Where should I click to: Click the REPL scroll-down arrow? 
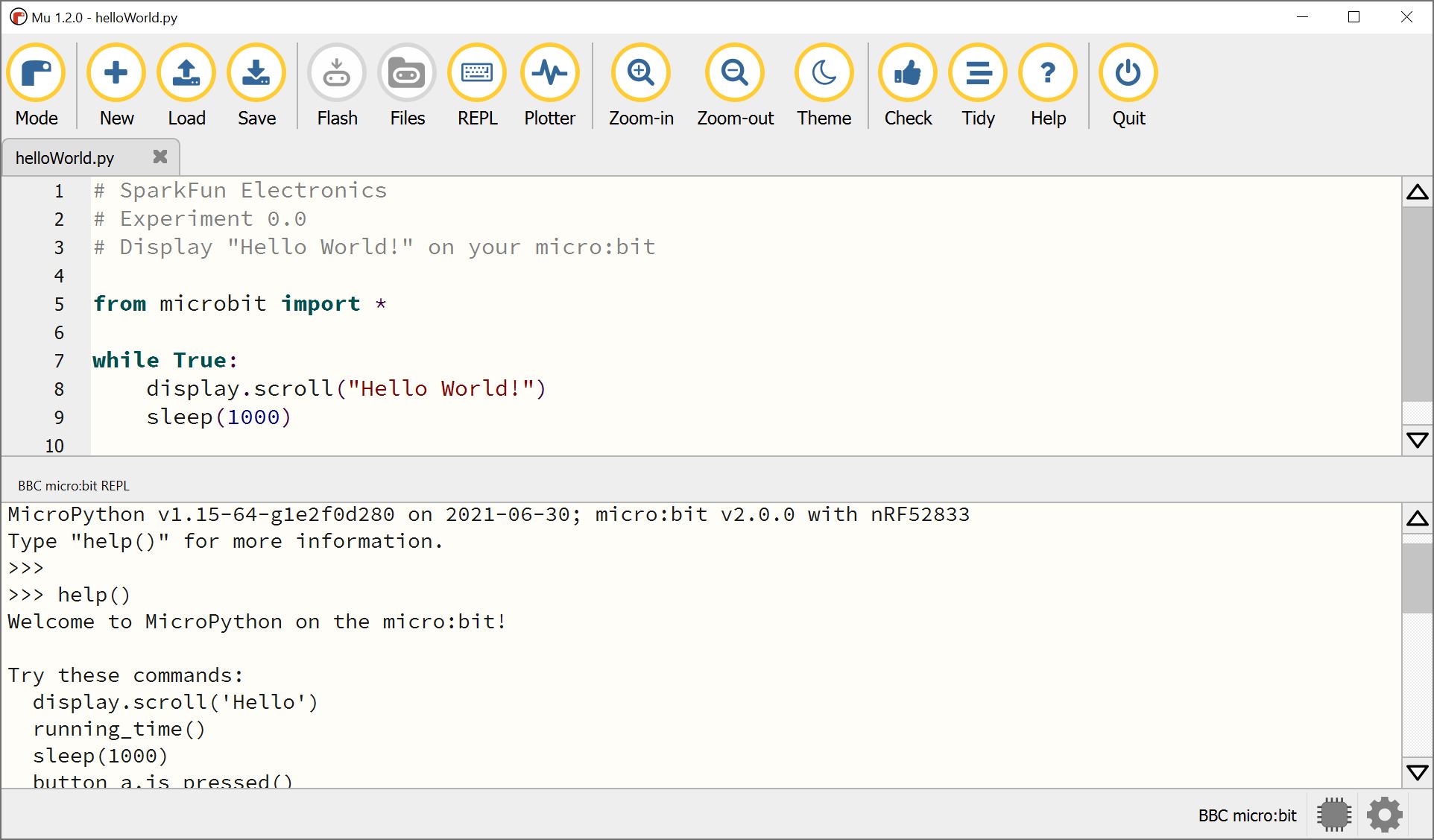[1417, 772]
